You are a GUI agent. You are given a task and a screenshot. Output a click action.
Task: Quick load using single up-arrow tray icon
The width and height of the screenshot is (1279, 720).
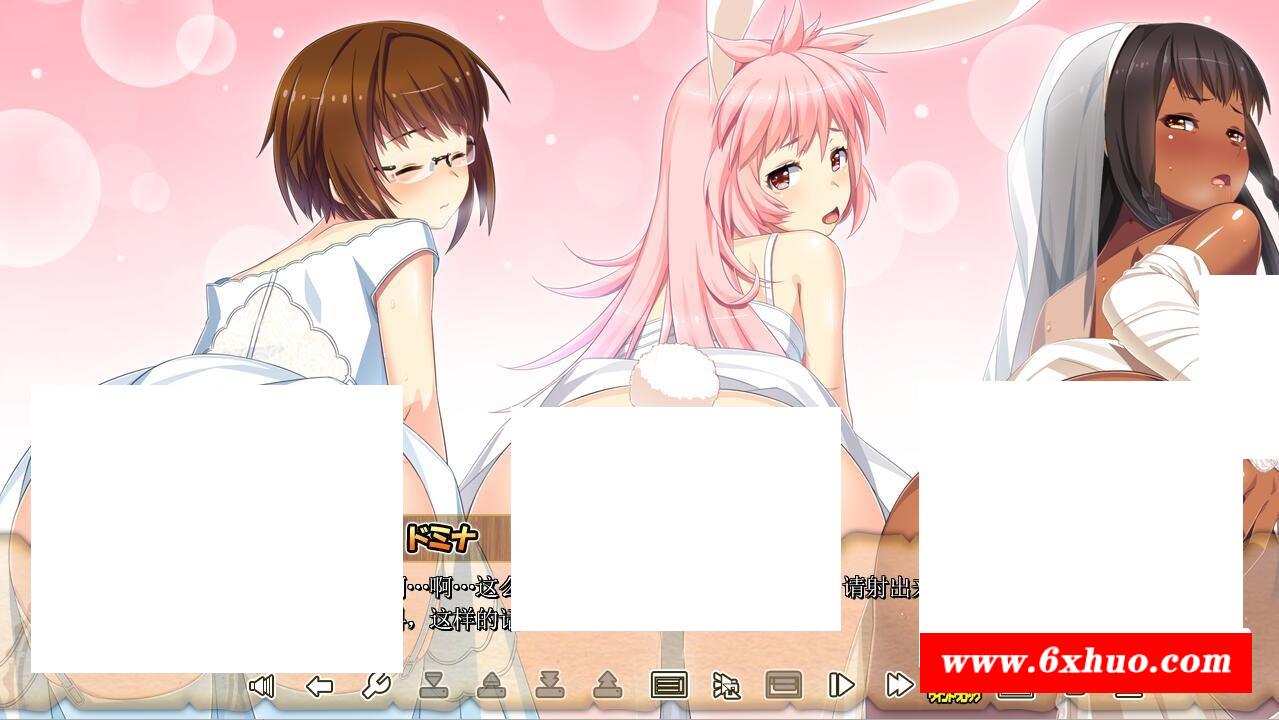pyautogui.click(x=491, y=685)
